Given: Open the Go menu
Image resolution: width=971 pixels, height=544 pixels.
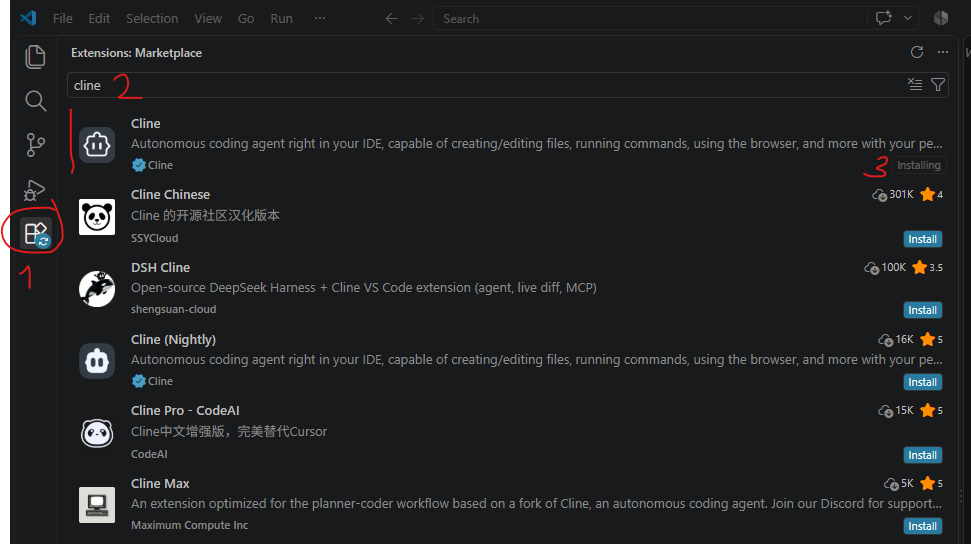Looking at the screenshot, I should [246, 19].
